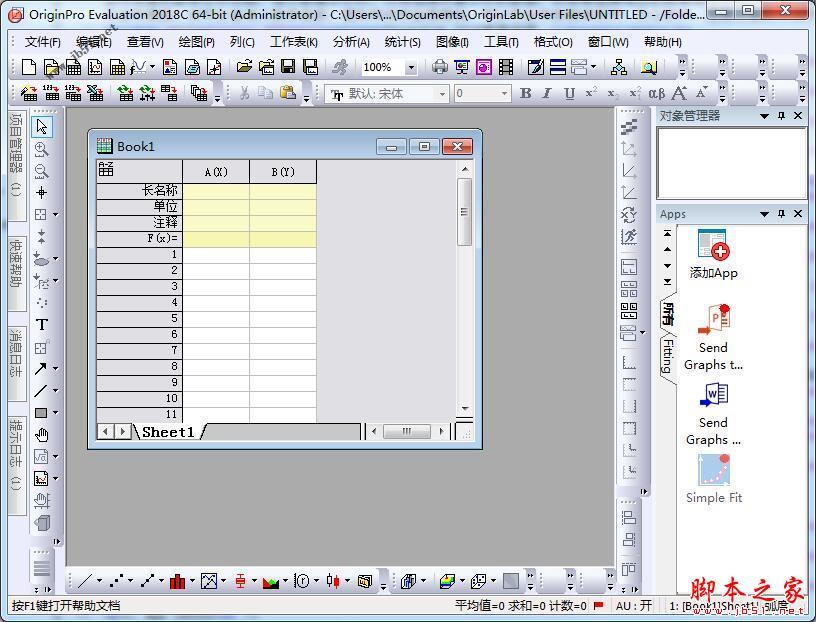This screenshot has width=816, height=622.
Task: Select column B(Y) header
Action: click(283, 172)
